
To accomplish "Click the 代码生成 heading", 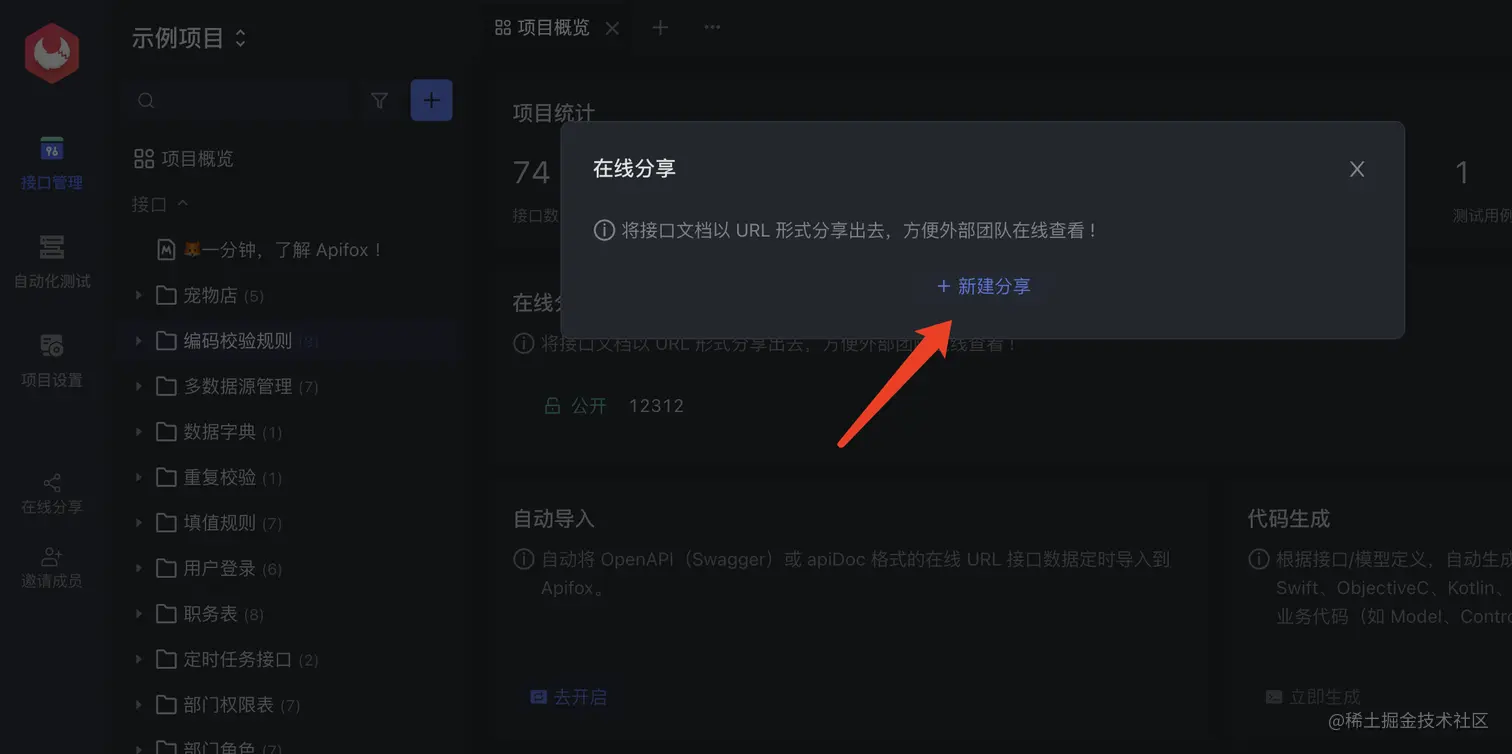I will point(1289,519).
